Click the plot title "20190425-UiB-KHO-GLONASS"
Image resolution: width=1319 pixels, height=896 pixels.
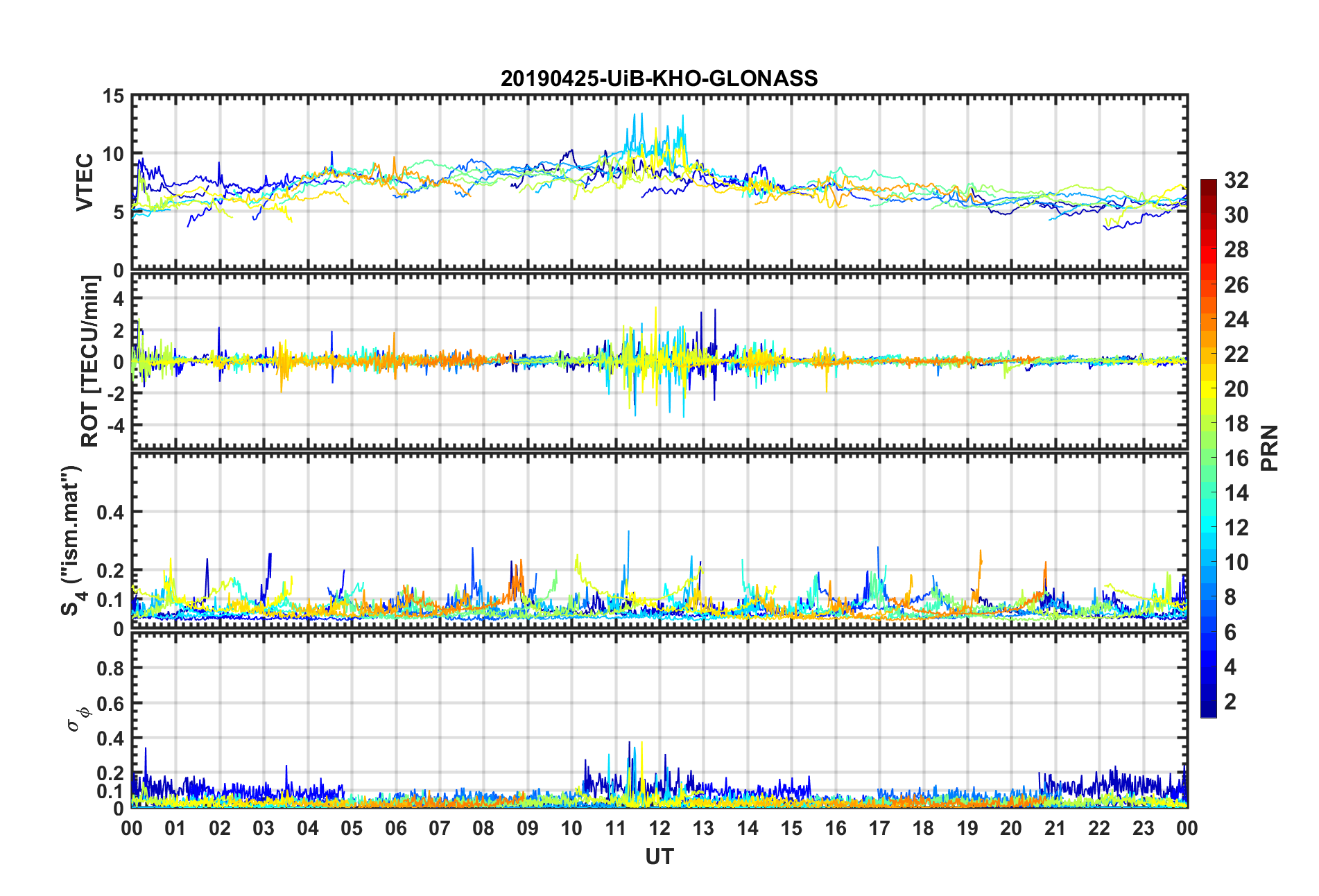(659, 78)
